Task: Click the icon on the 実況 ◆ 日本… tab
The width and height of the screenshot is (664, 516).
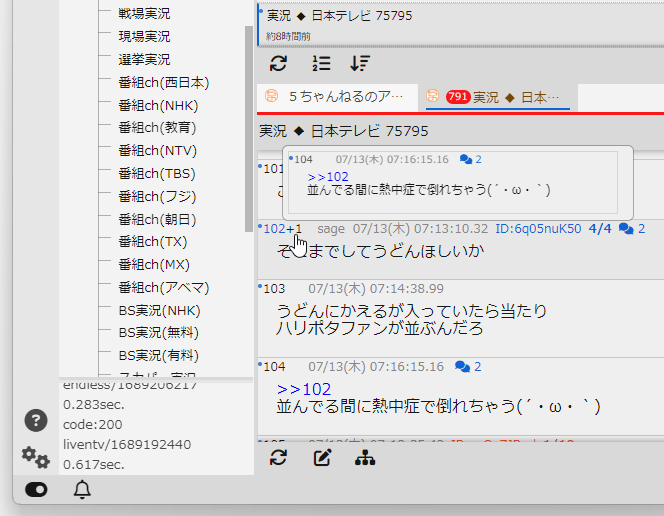Action: 432,96
